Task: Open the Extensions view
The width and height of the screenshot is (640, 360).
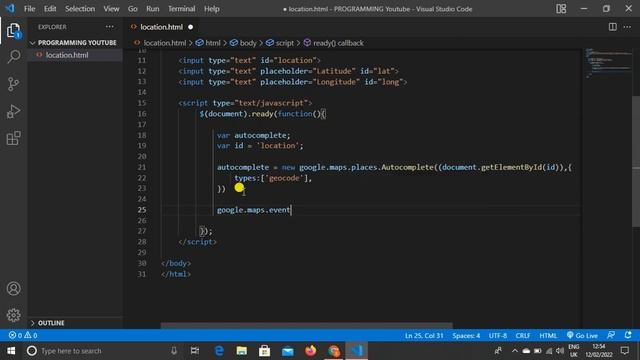Action: (13, 138)
